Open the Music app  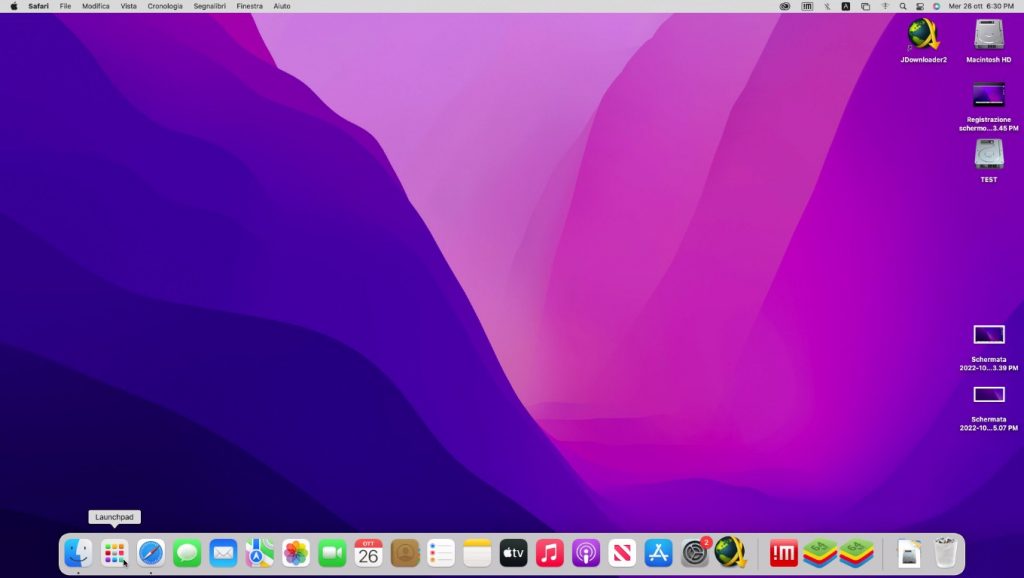[549, 554]
